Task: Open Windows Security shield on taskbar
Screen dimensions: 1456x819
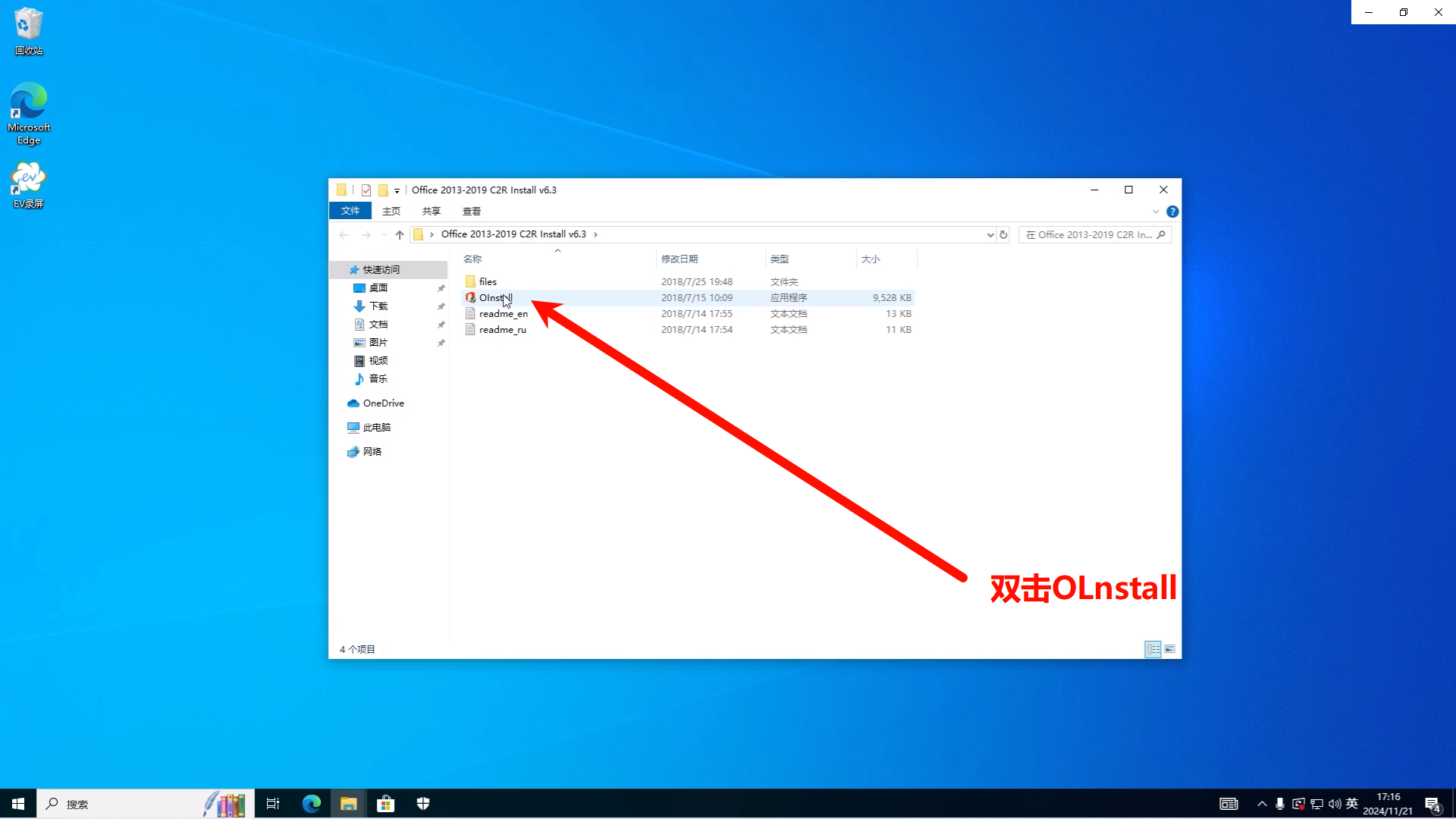Action: click(x=423, y=804)
